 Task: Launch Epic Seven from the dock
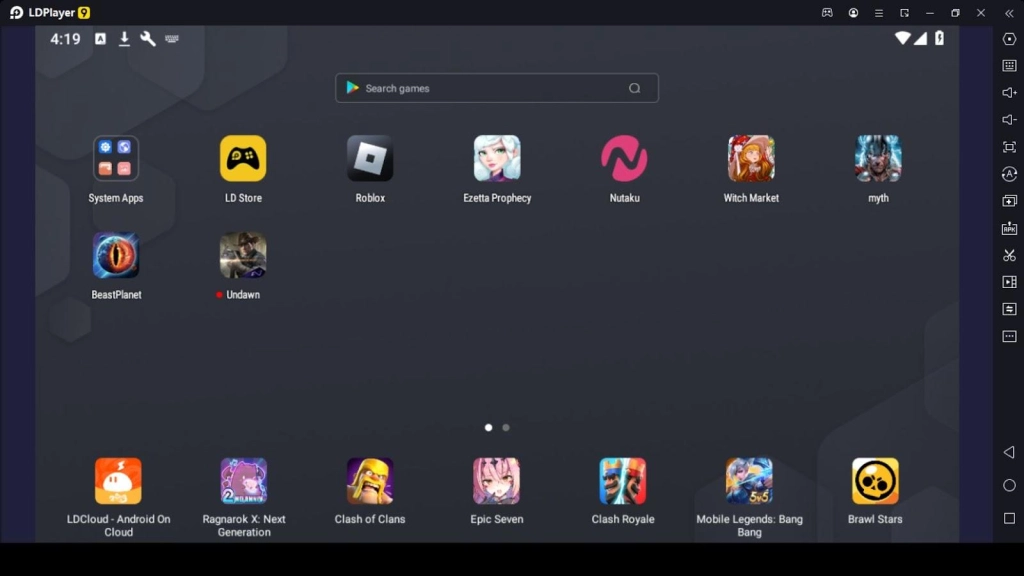pos(496,481)
